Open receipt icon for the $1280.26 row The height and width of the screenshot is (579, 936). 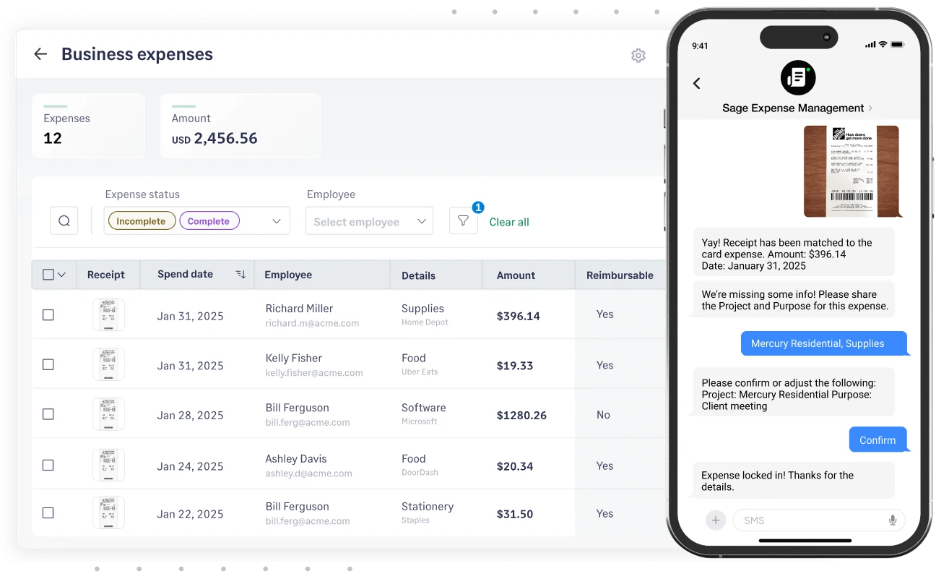(108, 414)
